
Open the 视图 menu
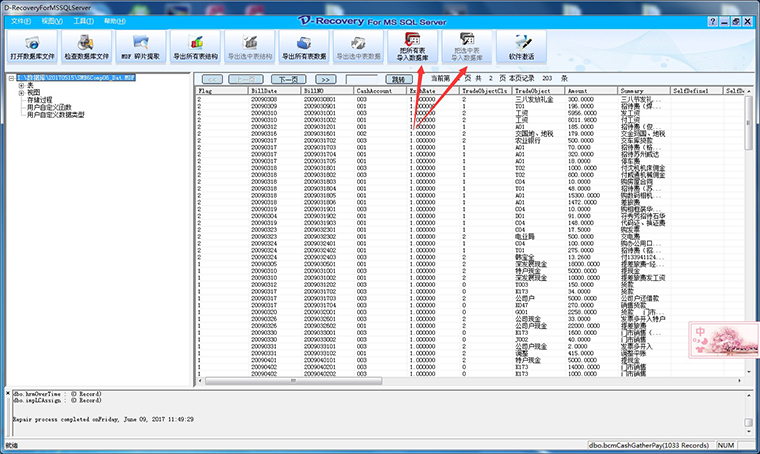click(51, 21)
